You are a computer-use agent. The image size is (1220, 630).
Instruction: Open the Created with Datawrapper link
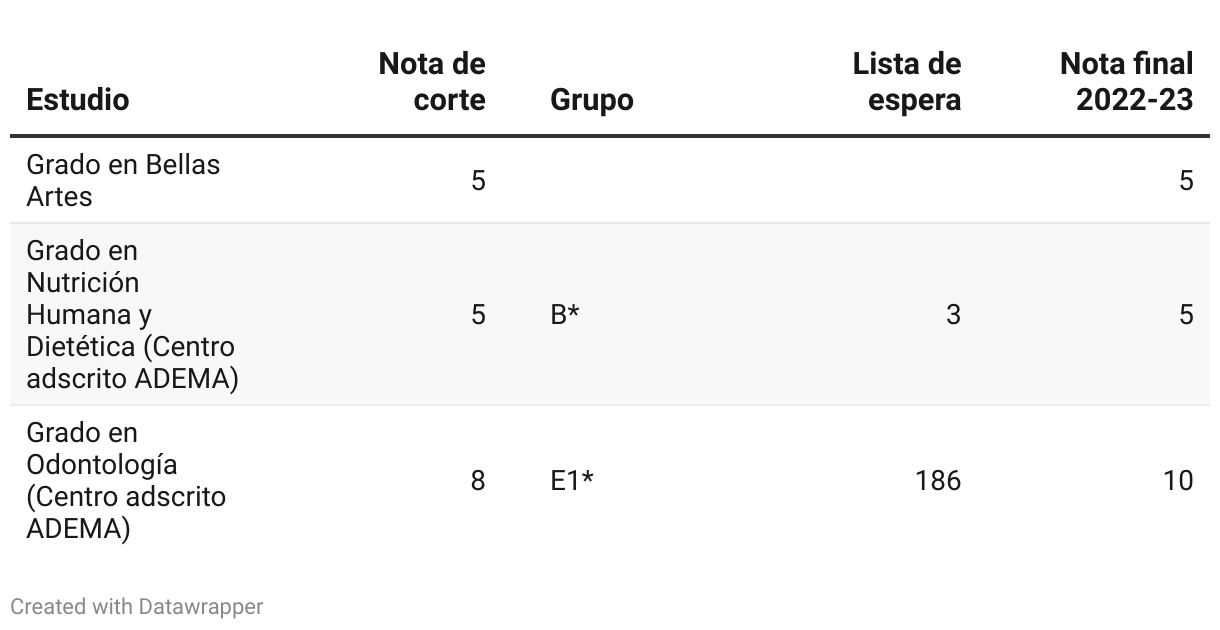tap(137, 606)
